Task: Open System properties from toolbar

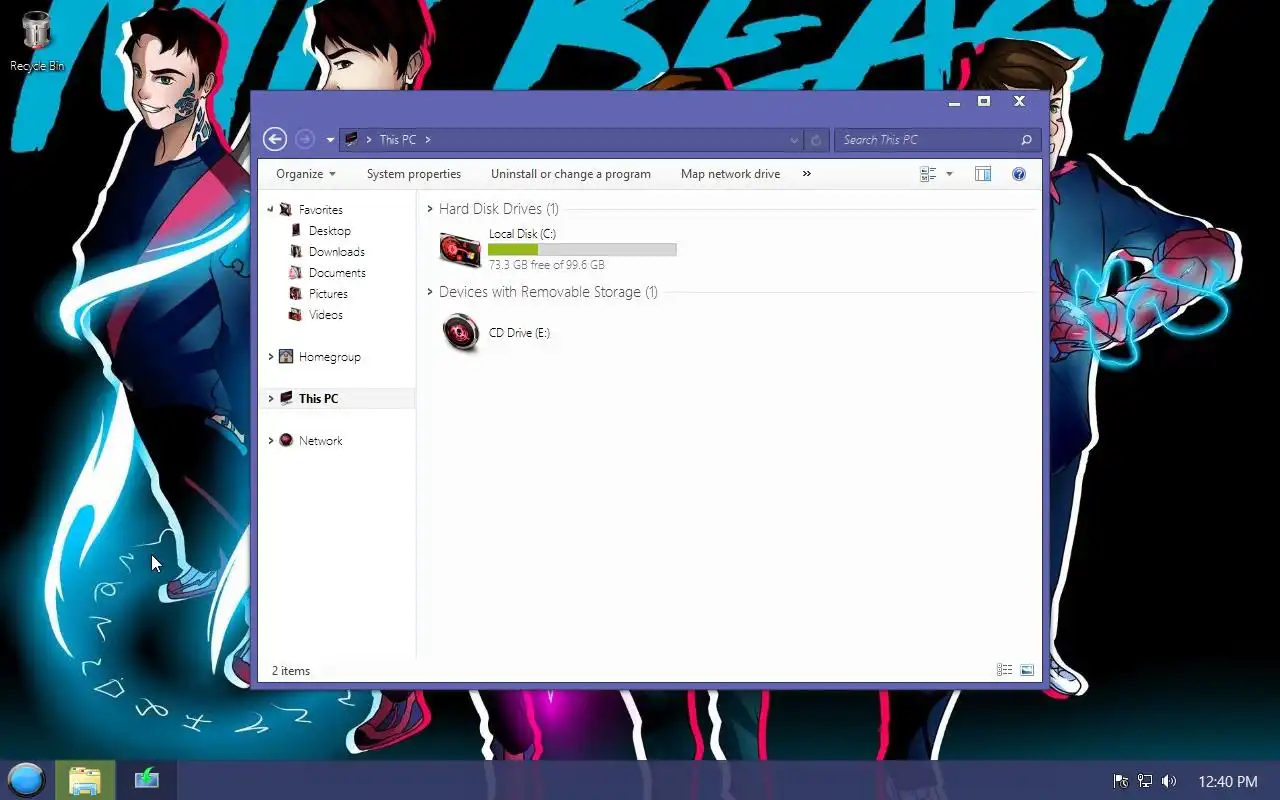Action: click(x=414, y=174)
